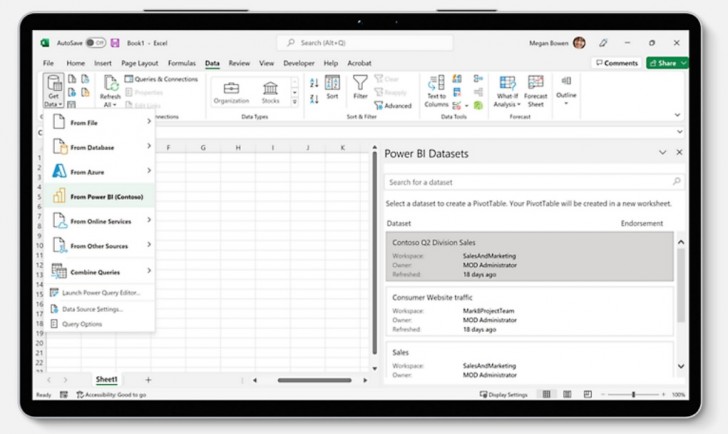The height and width of the screenshot is (434, 728).
Task: Sort ascending A to Z
Action: point(314,83)
